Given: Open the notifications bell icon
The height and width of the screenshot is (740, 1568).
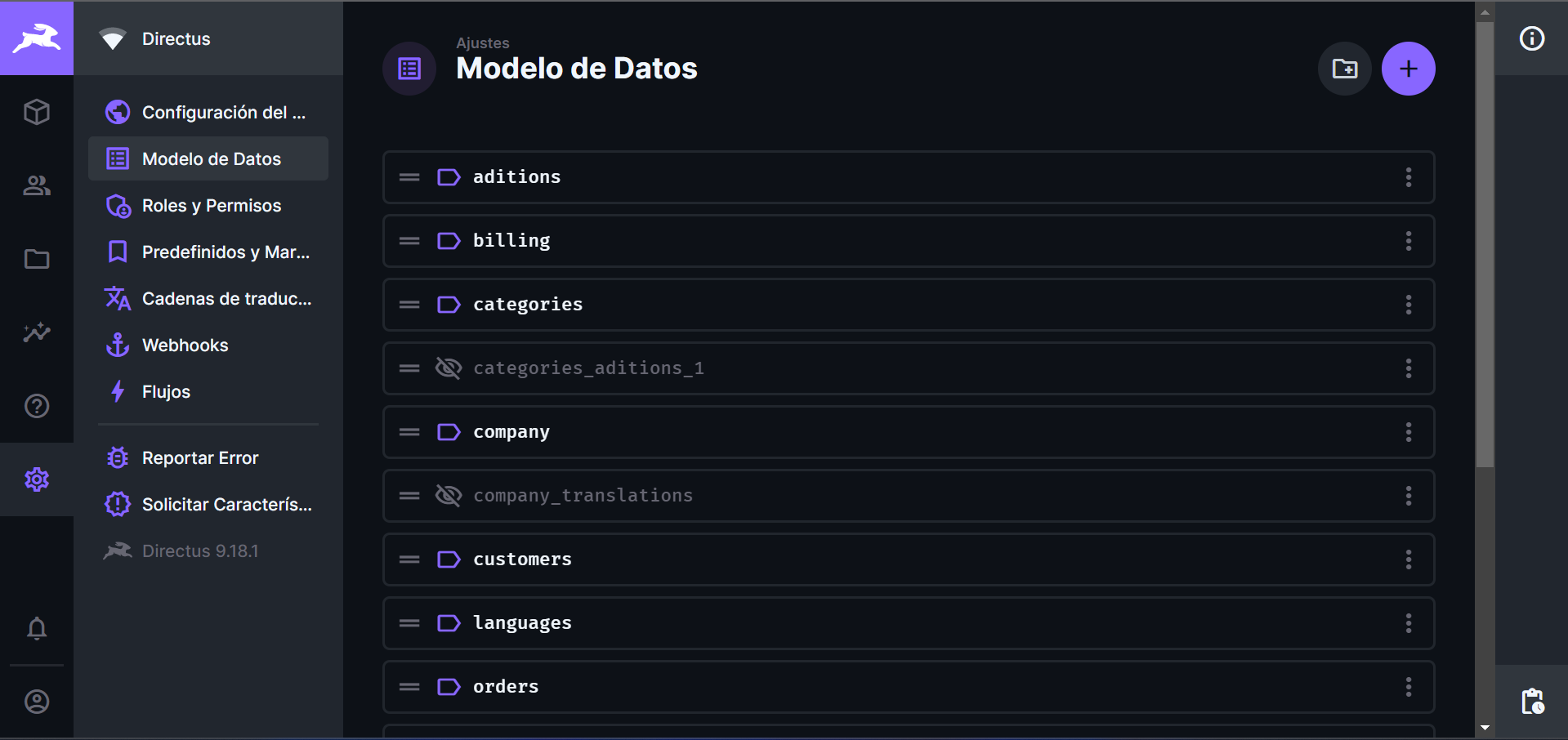Looking at the screenshot, I should 37,628.
